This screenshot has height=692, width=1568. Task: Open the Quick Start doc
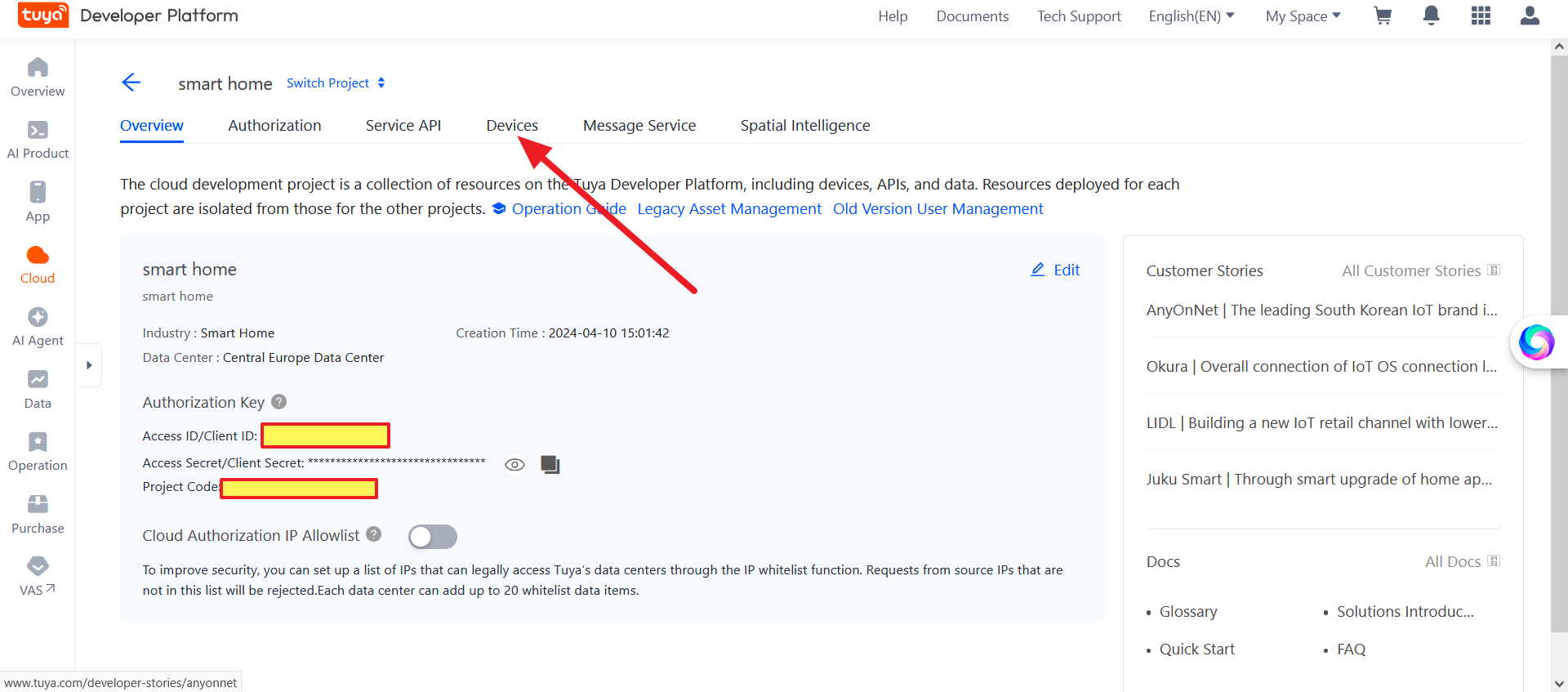[1197, 650]
